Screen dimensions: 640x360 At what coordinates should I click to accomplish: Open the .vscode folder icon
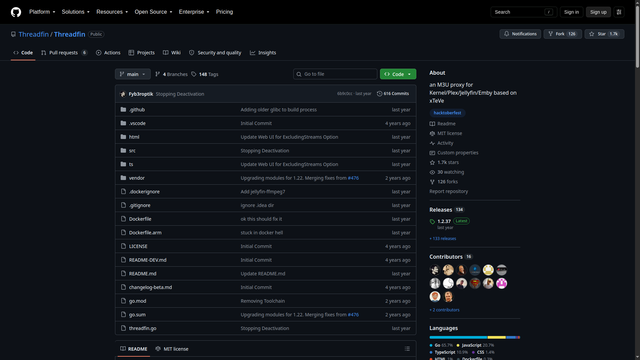click(x=123, y=123)
